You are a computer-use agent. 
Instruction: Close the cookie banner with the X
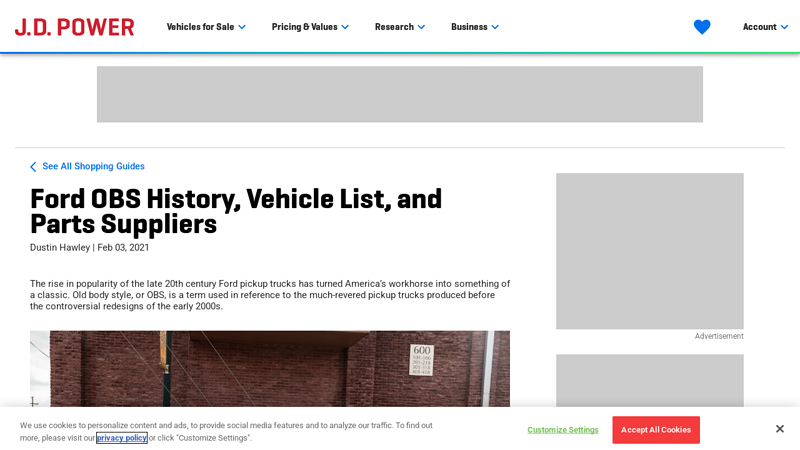pyautogui.click(x=779, y=429)
